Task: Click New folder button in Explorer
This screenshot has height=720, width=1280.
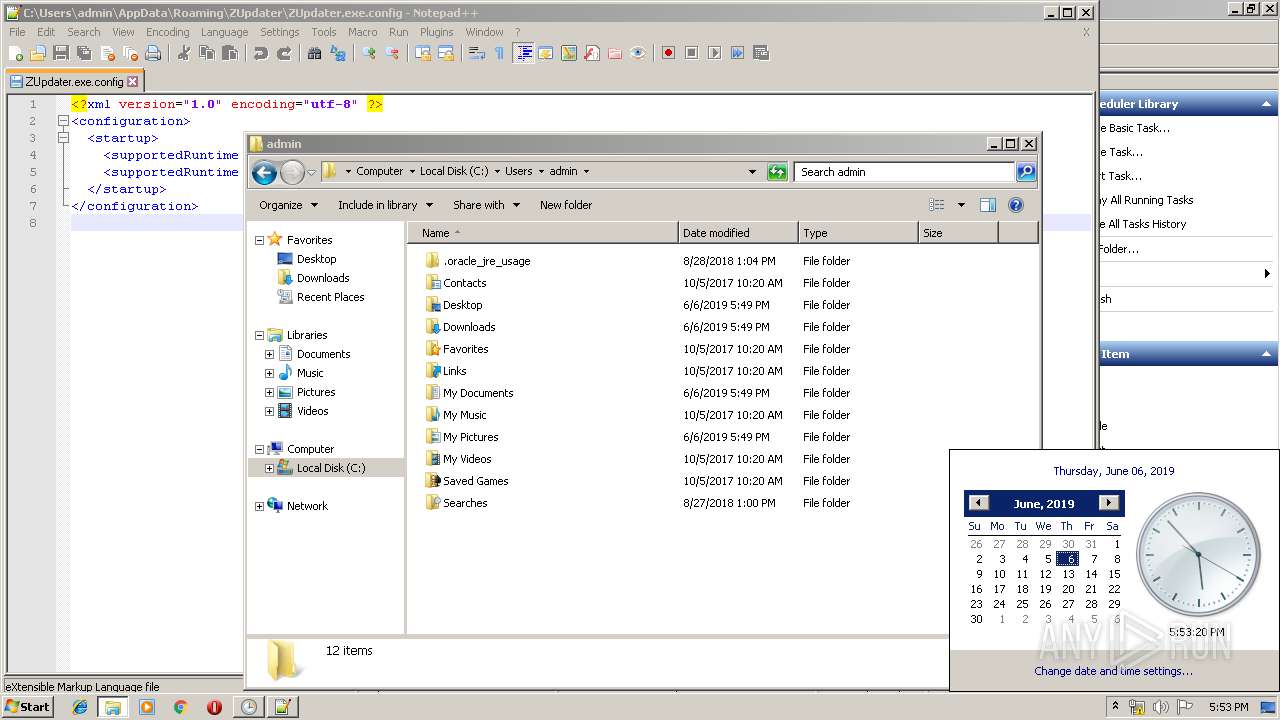Action: click(x=566, y=205)
